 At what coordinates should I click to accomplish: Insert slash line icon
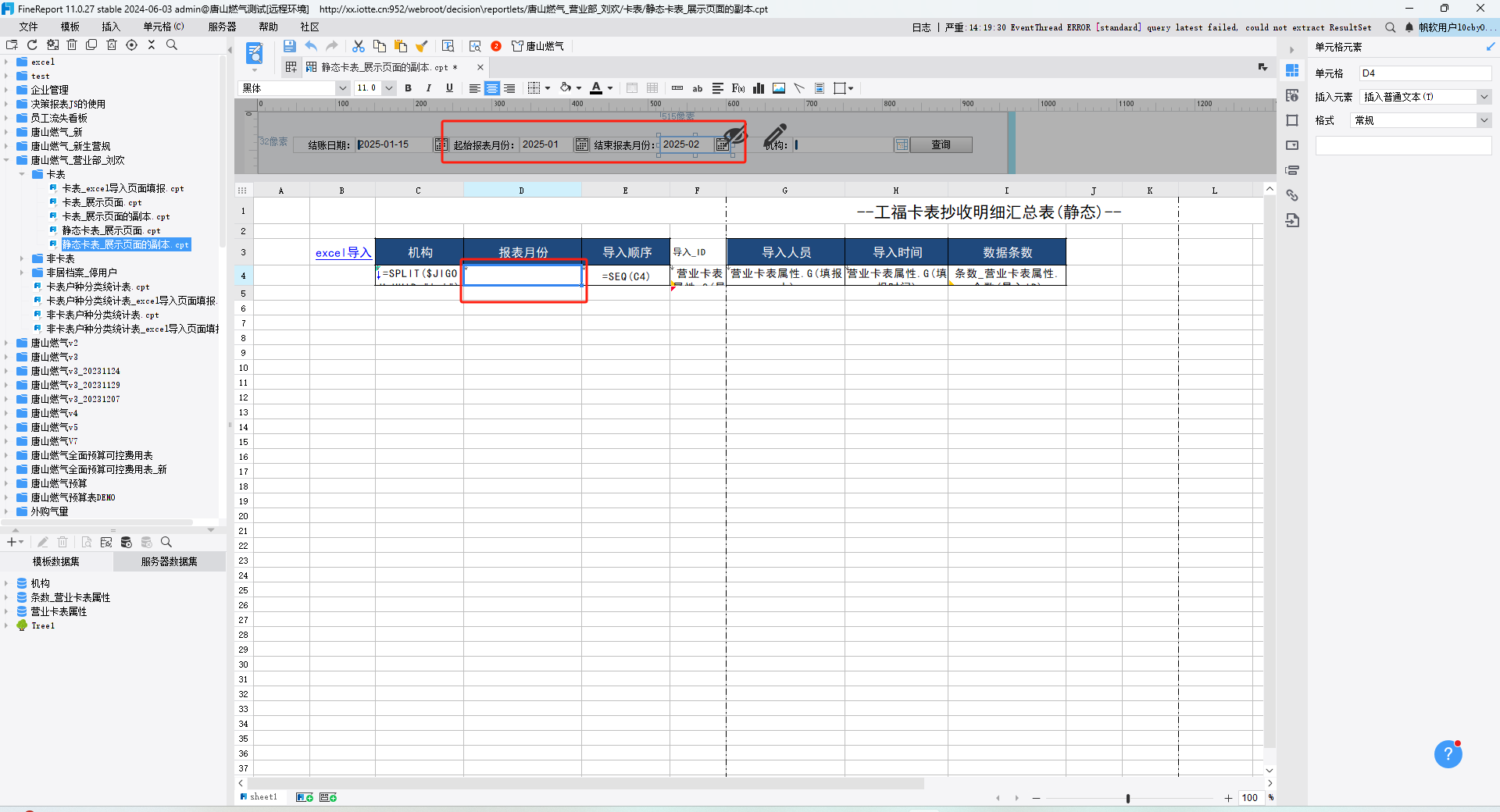point(799,88)
